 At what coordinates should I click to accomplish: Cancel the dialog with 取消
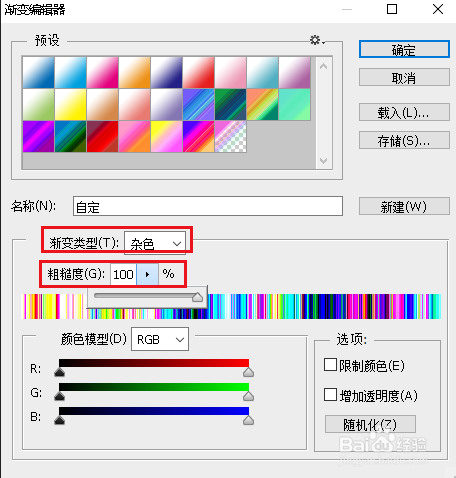point(404,78)
